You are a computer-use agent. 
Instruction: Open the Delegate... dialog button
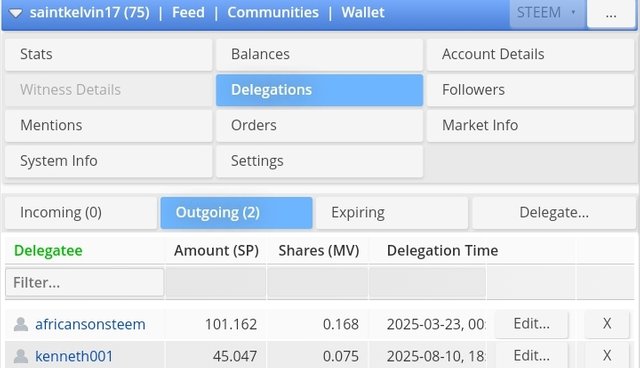tap(553, 213)
